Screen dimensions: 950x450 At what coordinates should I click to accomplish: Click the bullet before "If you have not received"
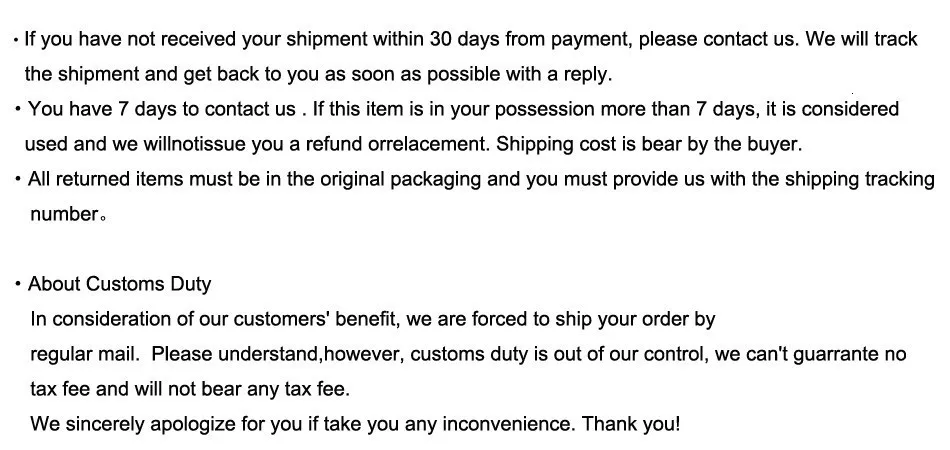(17, 41)
